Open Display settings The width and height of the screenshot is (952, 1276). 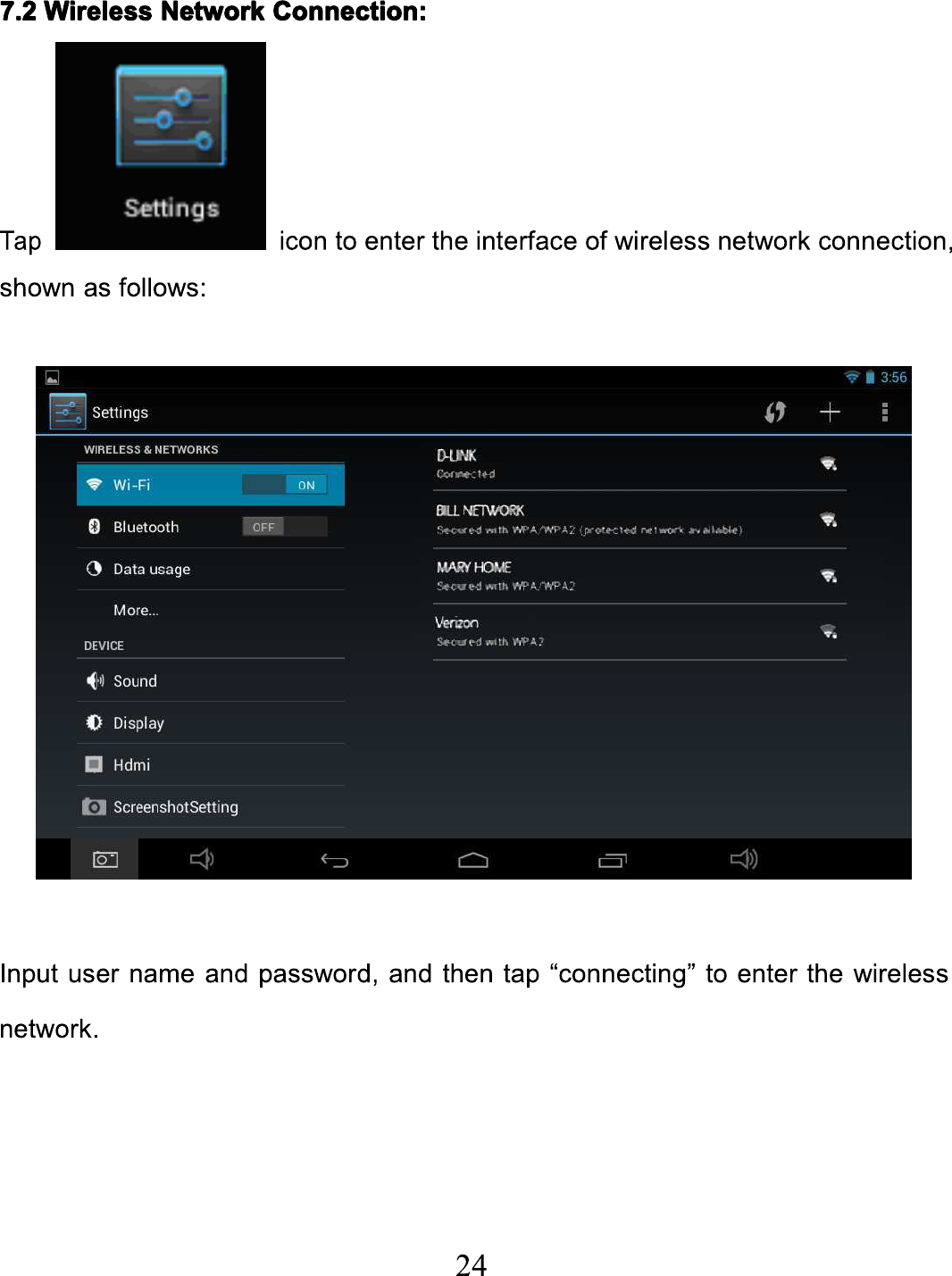pyautogui.click(x=211, y=722)
